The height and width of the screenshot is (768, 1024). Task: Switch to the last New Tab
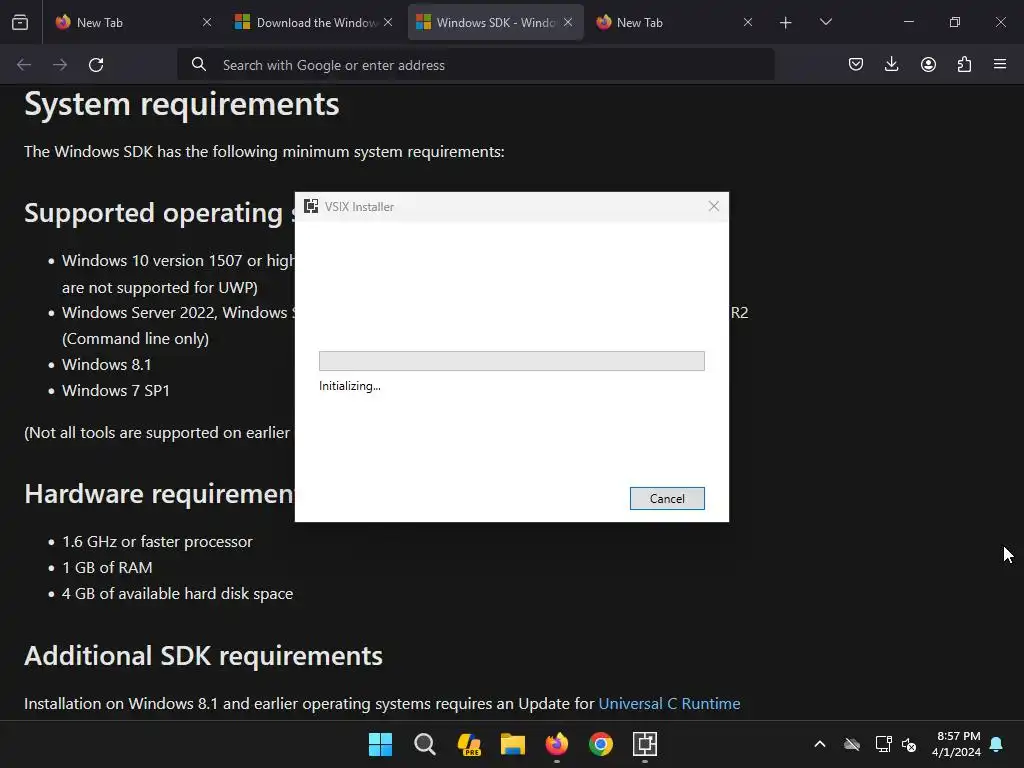[675, 22]
